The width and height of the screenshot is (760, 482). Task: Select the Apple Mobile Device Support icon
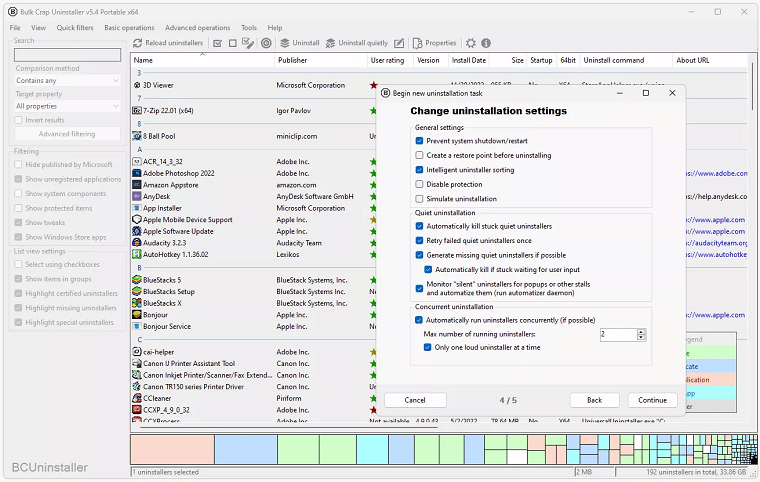(137, 220)
